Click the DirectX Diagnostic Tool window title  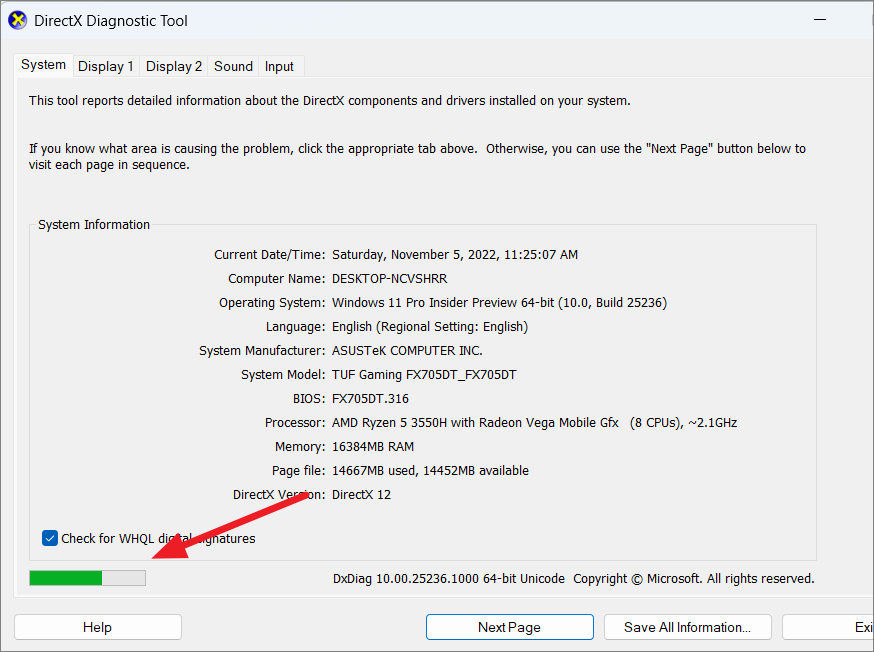click(111, 21)
